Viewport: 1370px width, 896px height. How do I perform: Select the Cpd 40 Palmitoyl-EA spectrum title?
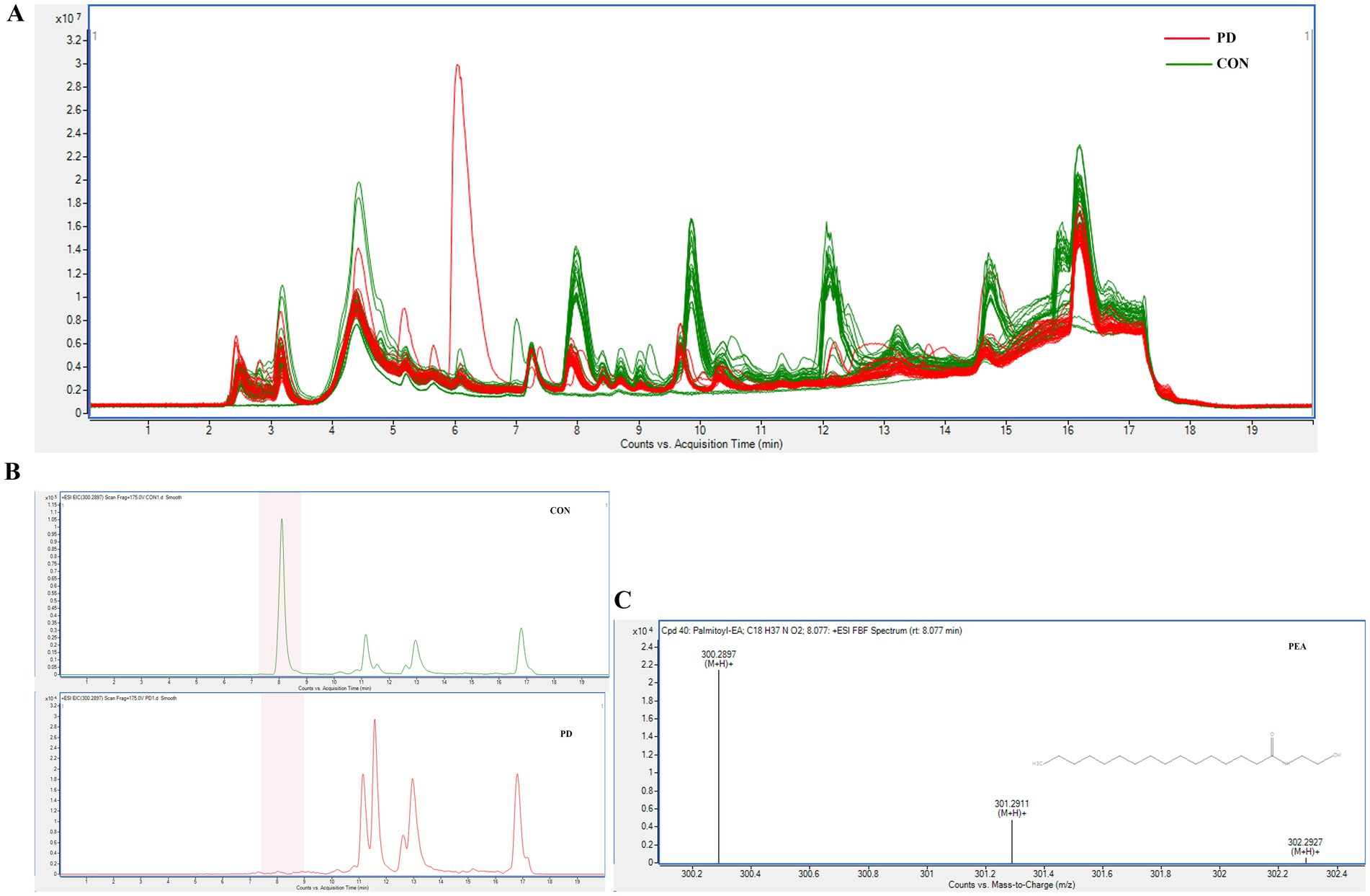pos(811,630)
